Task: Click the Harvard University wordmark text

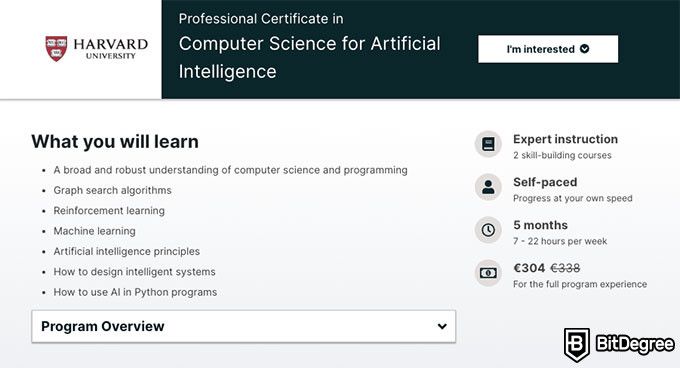Action: 111,49
